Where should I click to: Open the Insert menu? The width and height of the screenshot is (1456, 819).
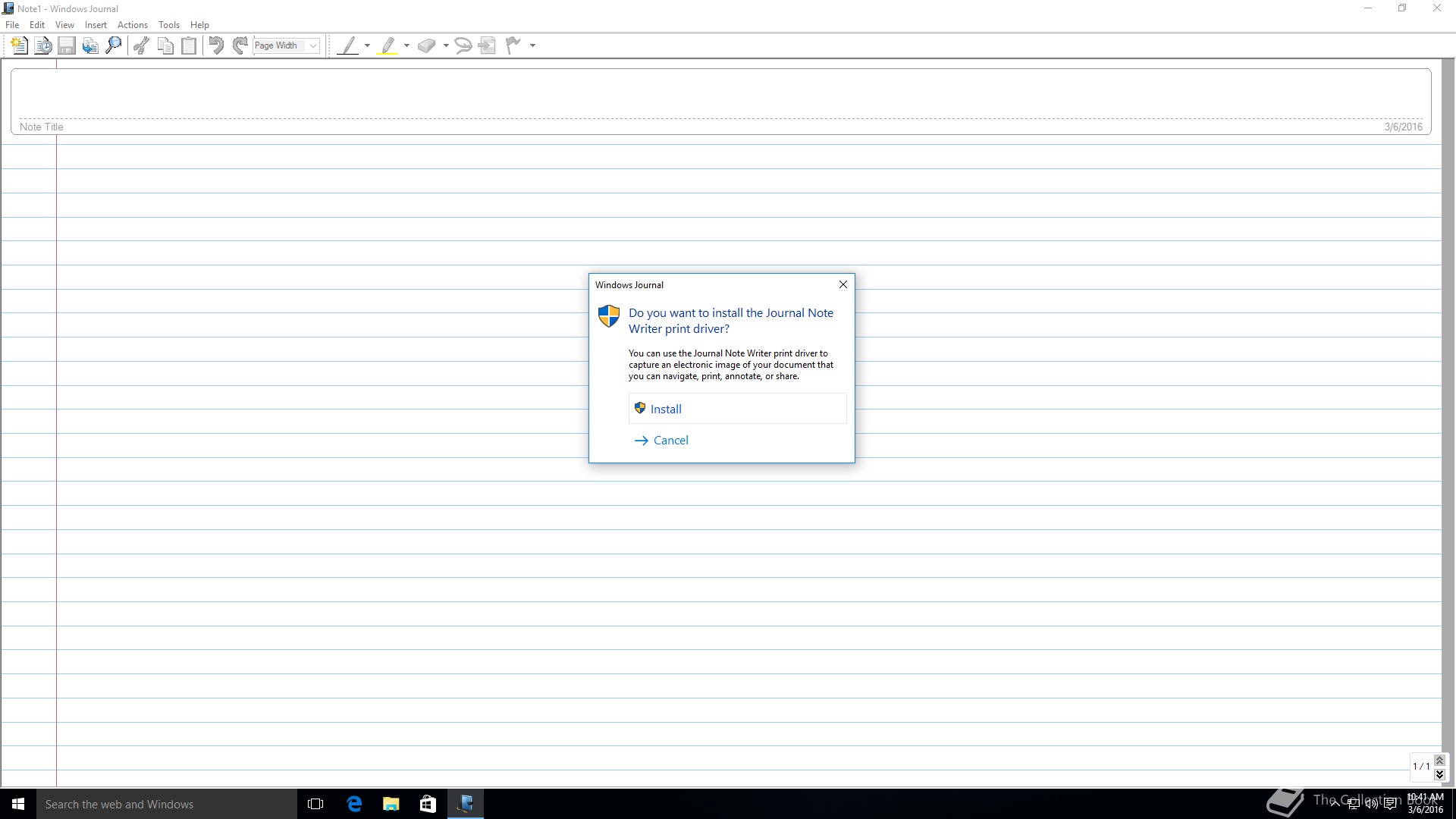pos(96,25)
